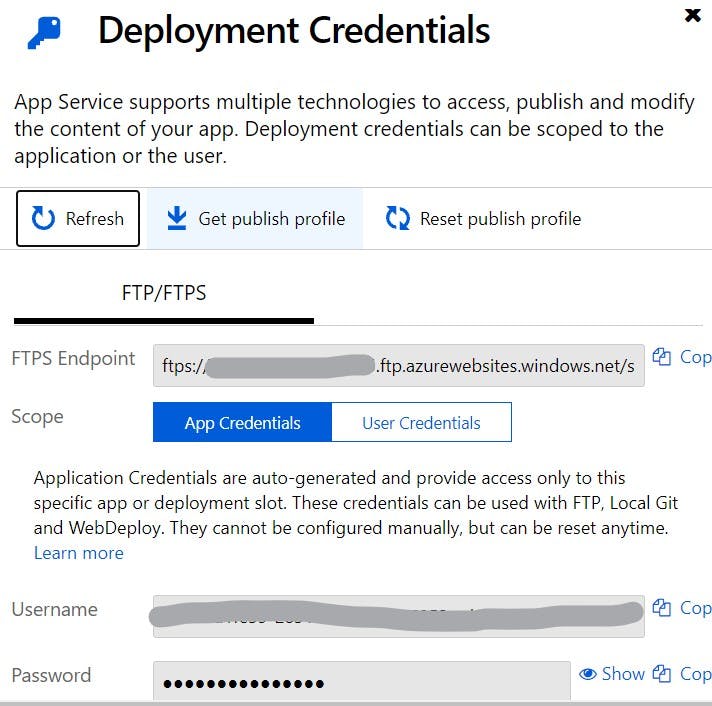Copy the FTPS Endpoint using its copy icon
The image size is (712, 706).
click(x=662, y=357)
